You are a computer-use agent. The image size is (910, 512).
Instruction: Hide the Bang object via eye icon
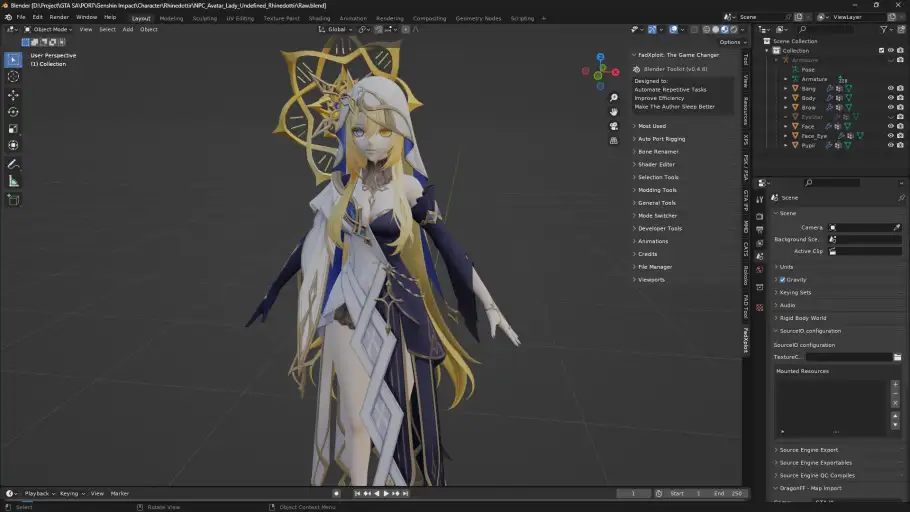pos(891,89)
